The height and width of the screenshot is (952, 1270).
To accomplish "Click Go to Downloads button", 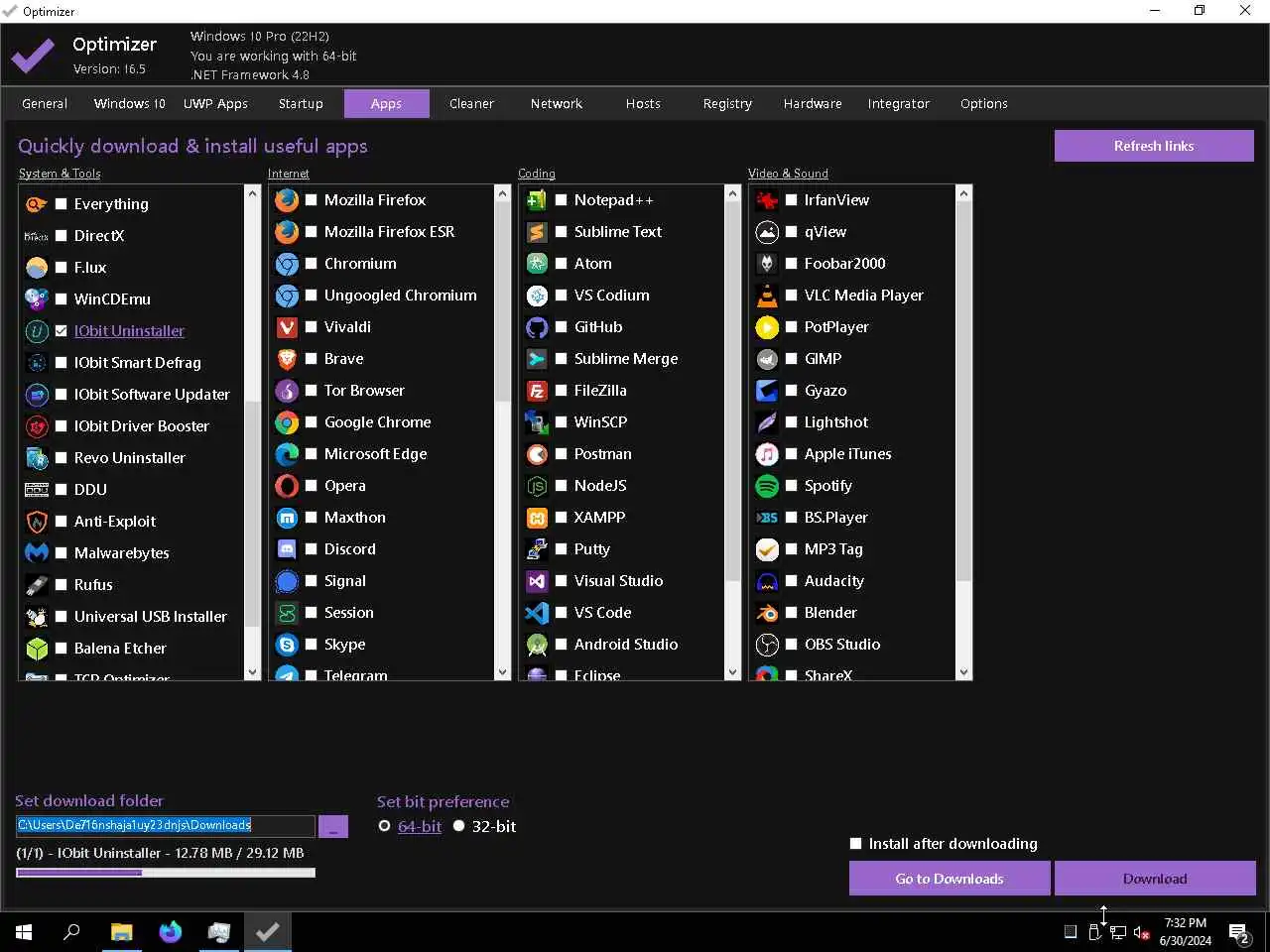I will [x=950, y=879].
